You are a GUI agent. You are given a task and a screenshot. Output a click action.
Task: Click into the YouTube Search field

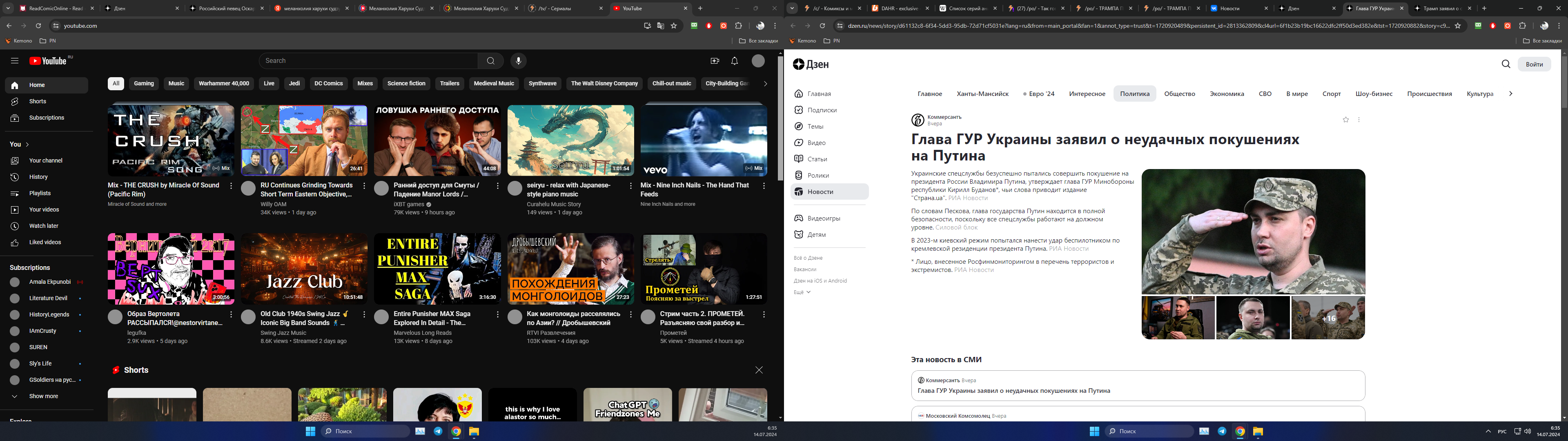click(x=368, y=61)
